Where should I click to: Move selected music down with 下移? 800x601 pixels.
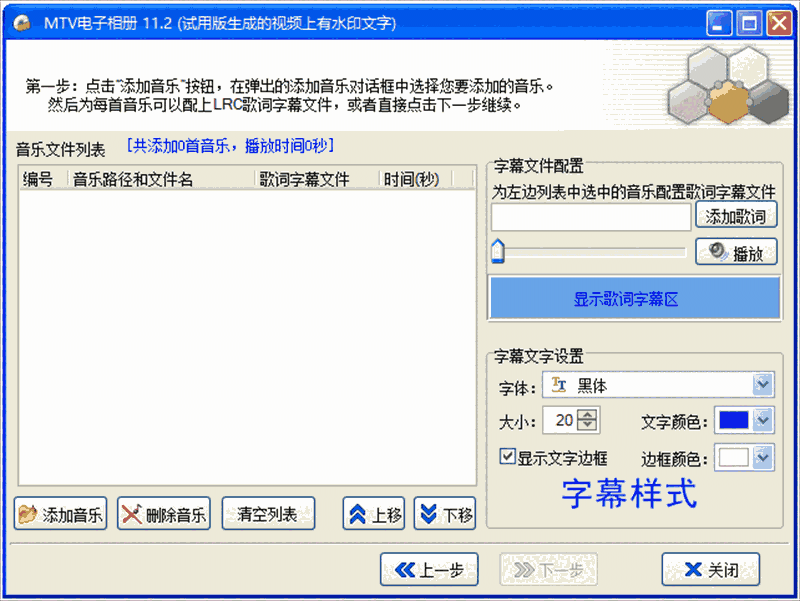pos(445,514)
